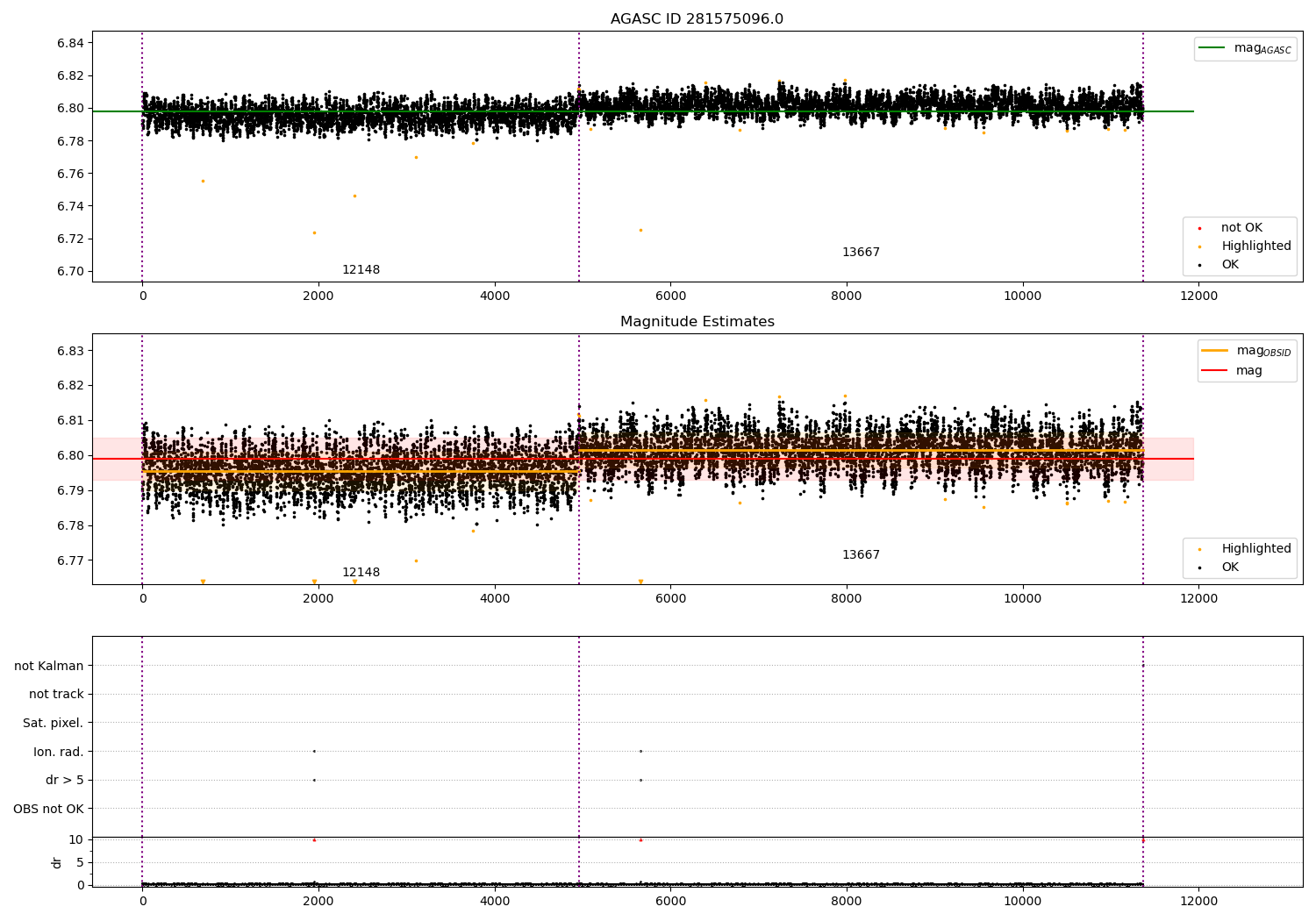Click the 6.77 y-axis tick label

tap(69, 560)
